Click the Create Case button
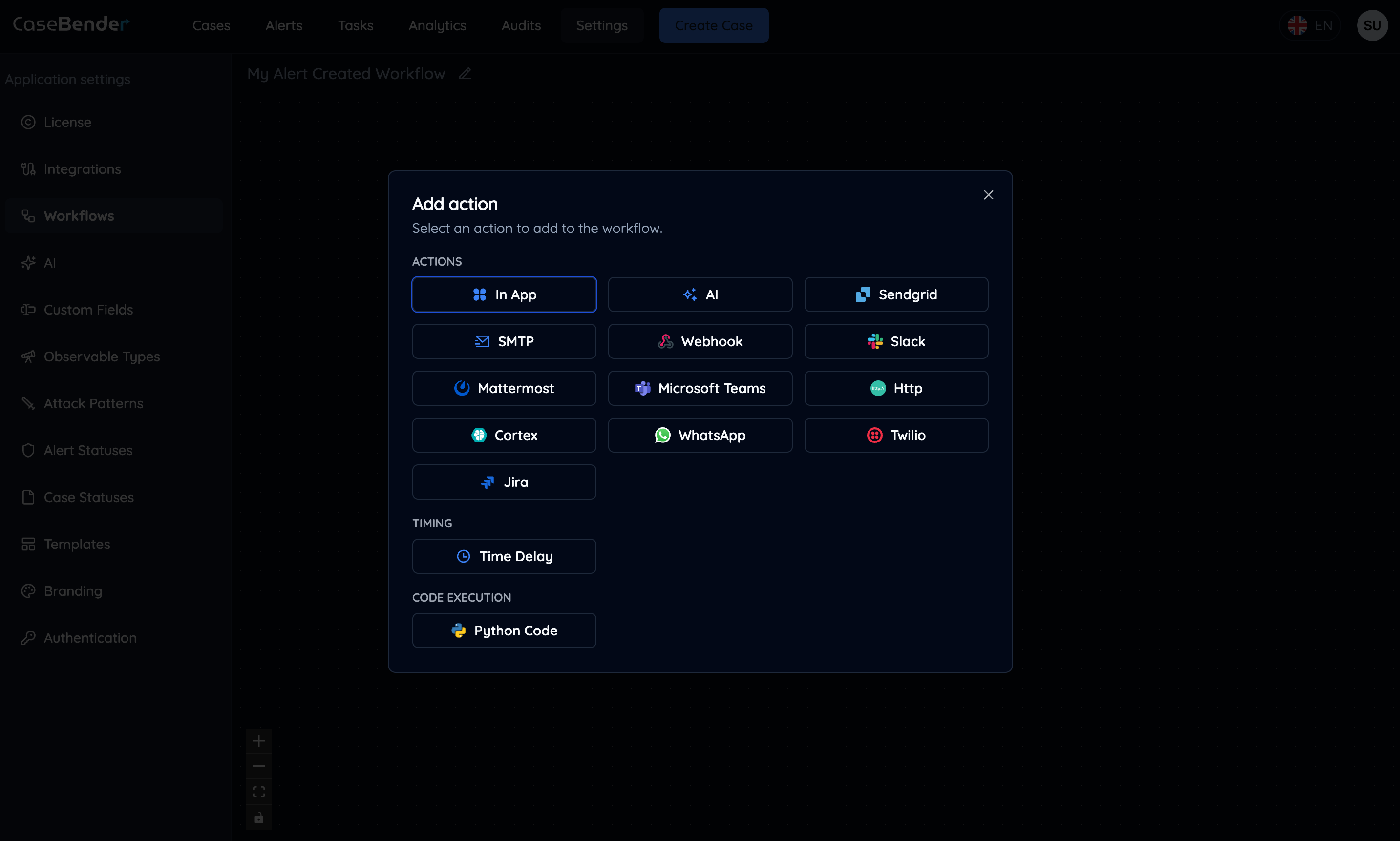The image size is (1400, 841). tap(714, 25)
